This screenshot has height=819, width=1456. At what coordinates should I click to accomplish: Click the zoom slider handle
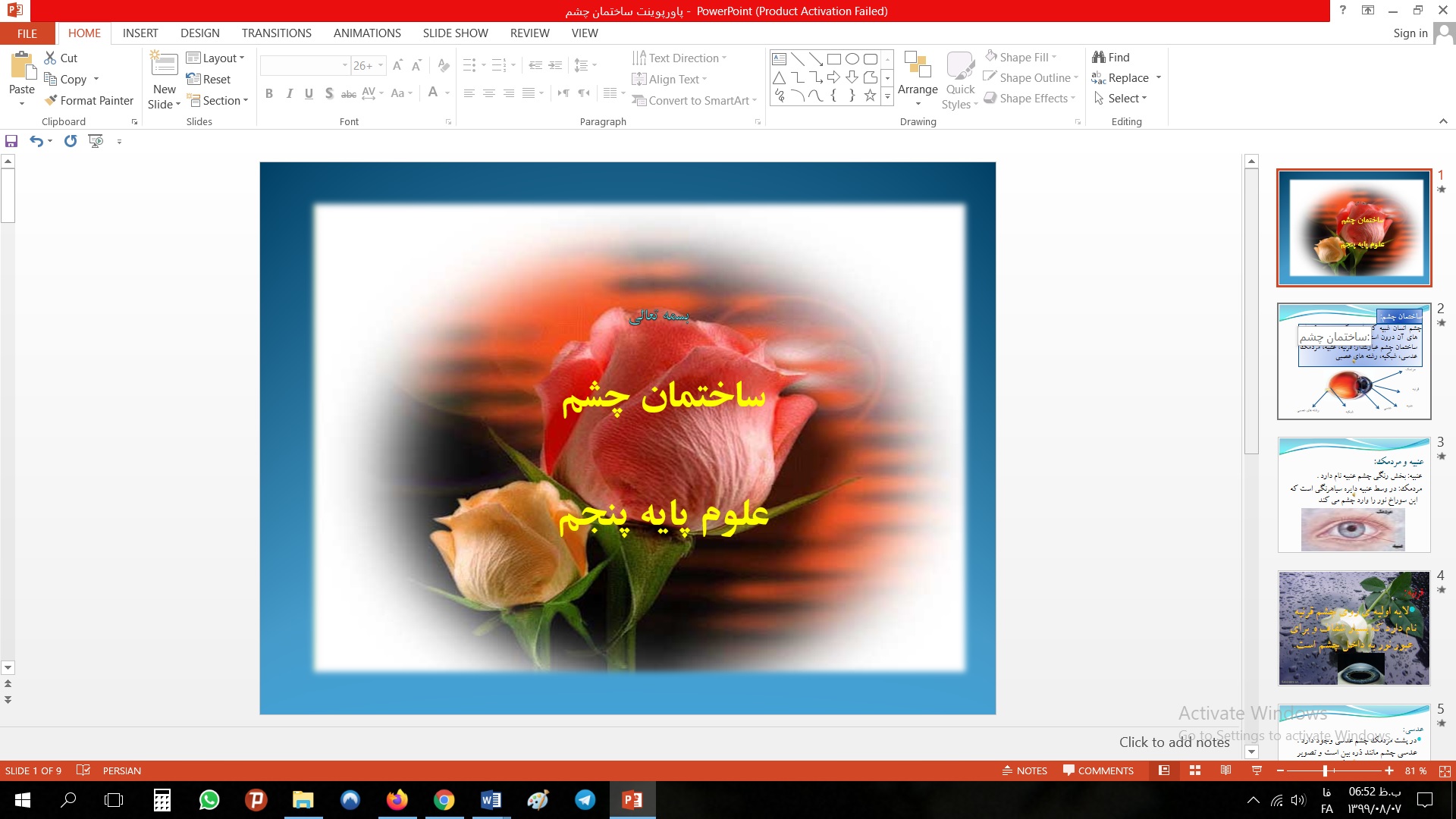1325,770
